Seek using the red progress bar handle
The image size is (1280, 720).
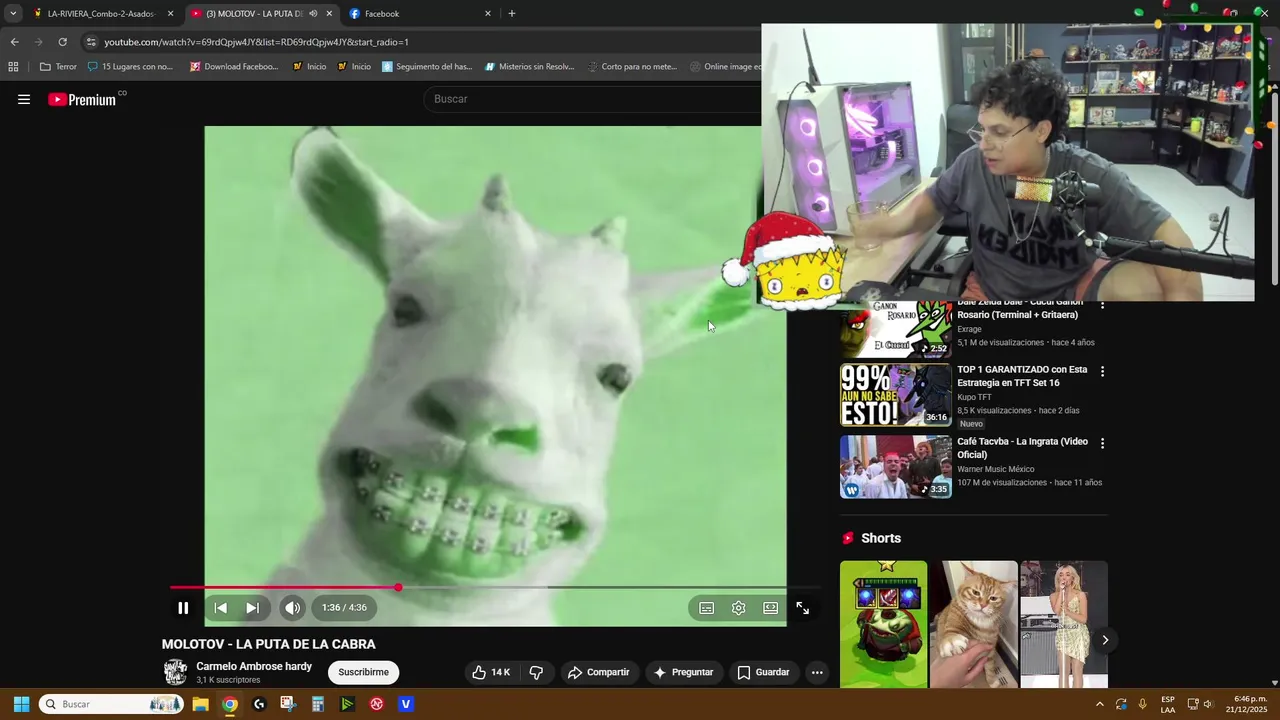coord(398,587)
